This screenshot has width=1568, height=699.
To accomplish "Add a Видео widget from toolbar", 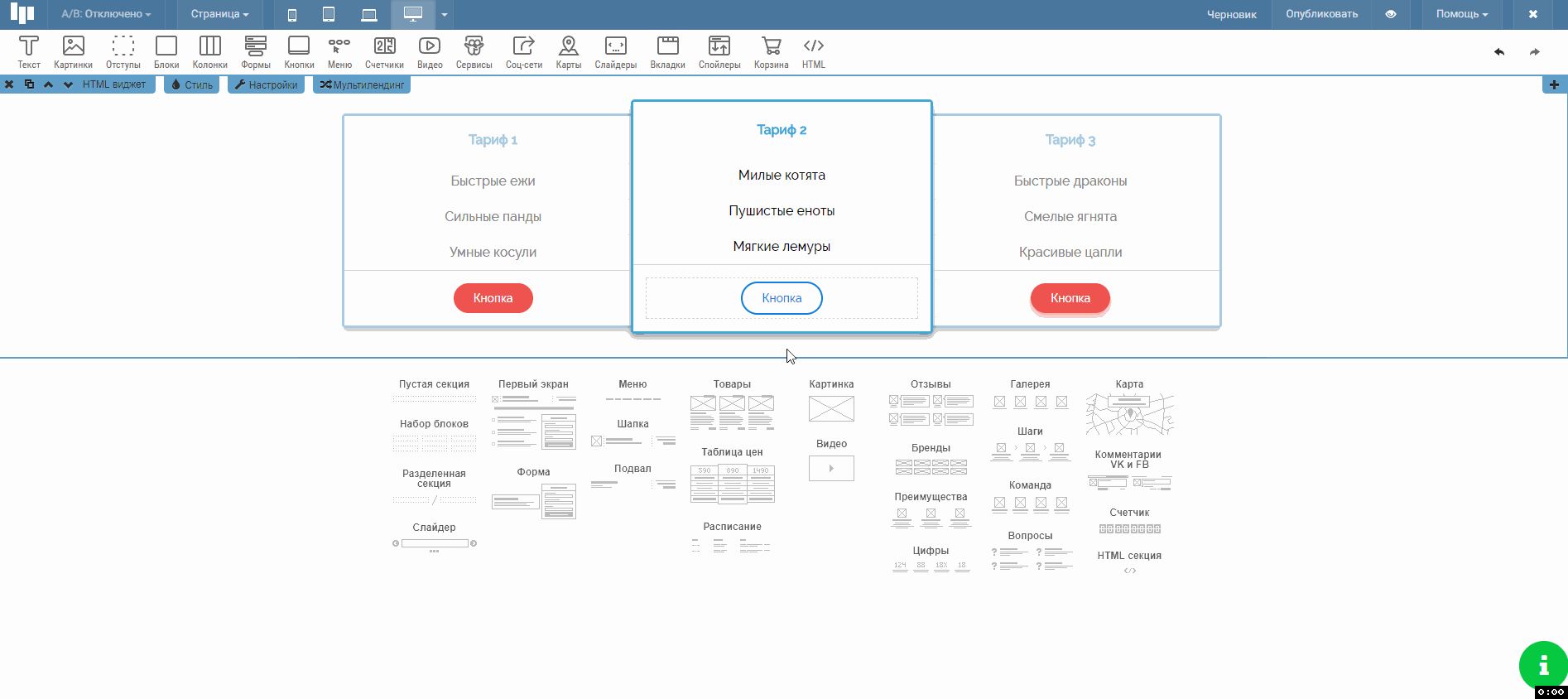I will [x=430, y=52].
